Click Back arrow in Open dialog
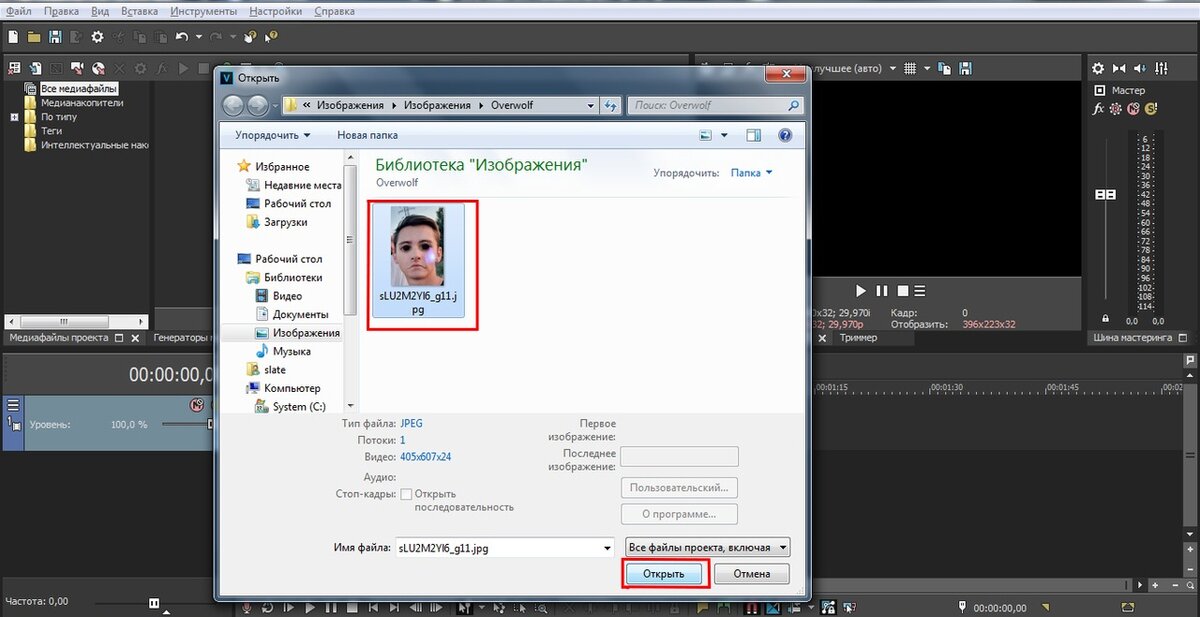Viewport: 1200px width, 617px height. click(x=233, y=105)
